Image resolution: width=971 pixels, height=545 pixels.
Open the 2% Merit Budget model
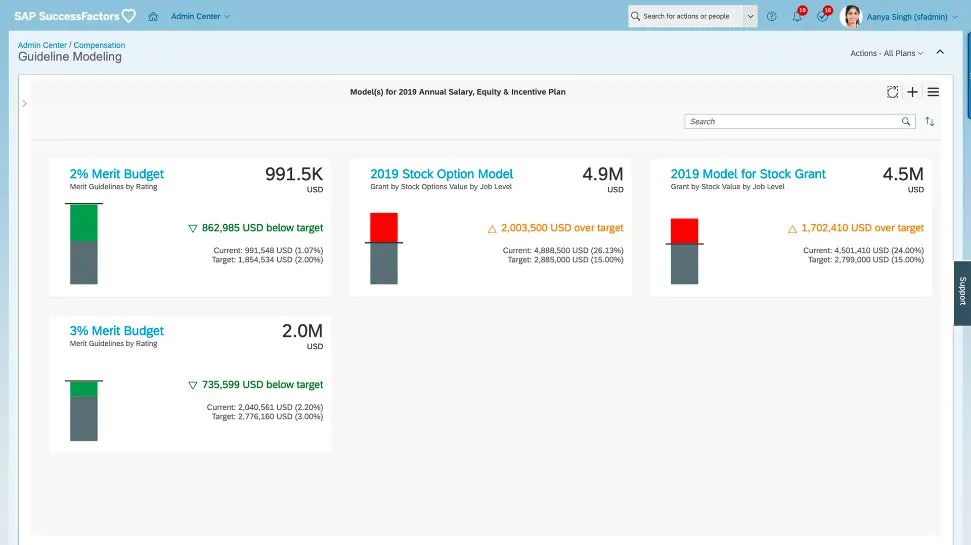[x=116, y=174]
